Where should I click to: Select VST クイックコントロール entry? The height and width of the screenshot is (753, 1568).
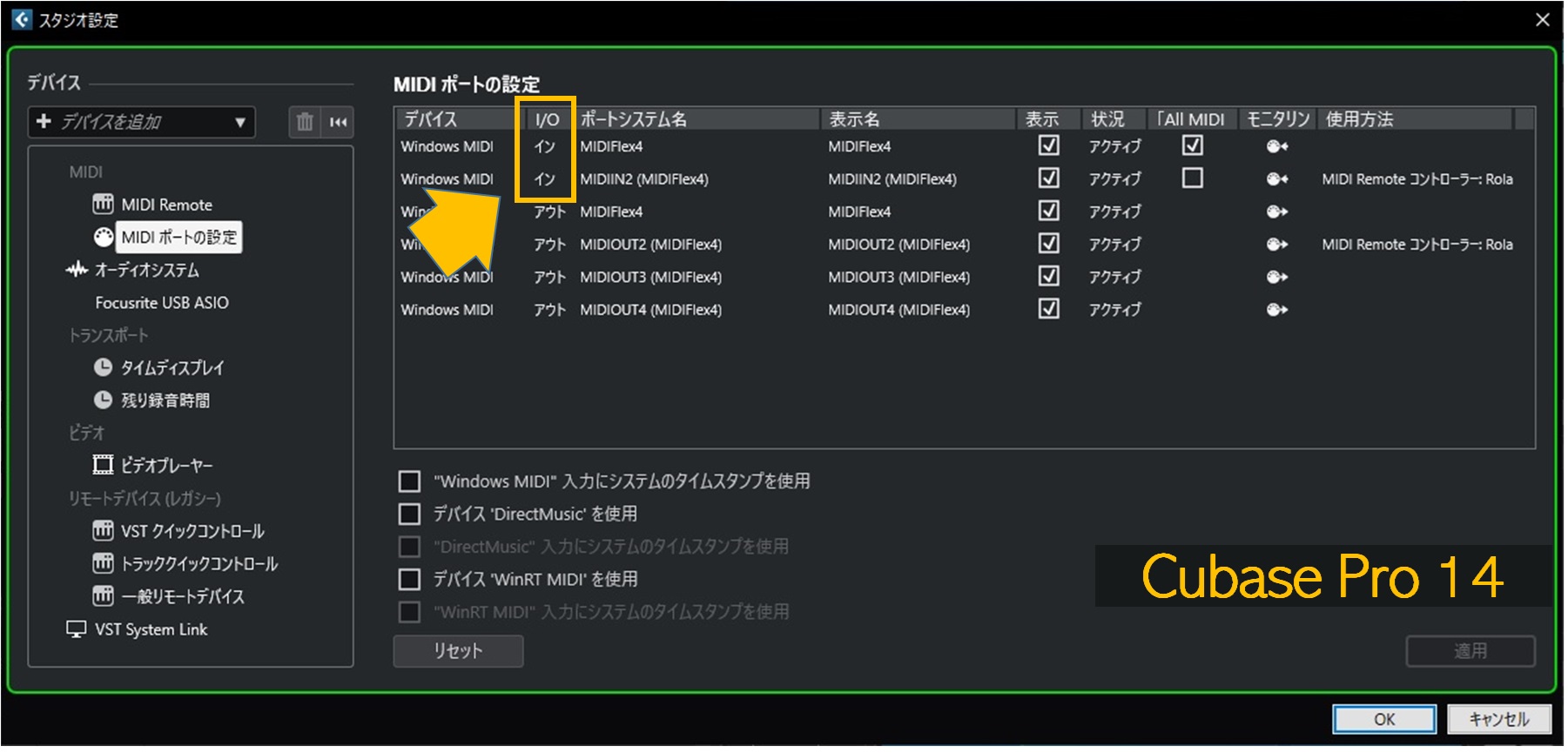tap(192, 531)
